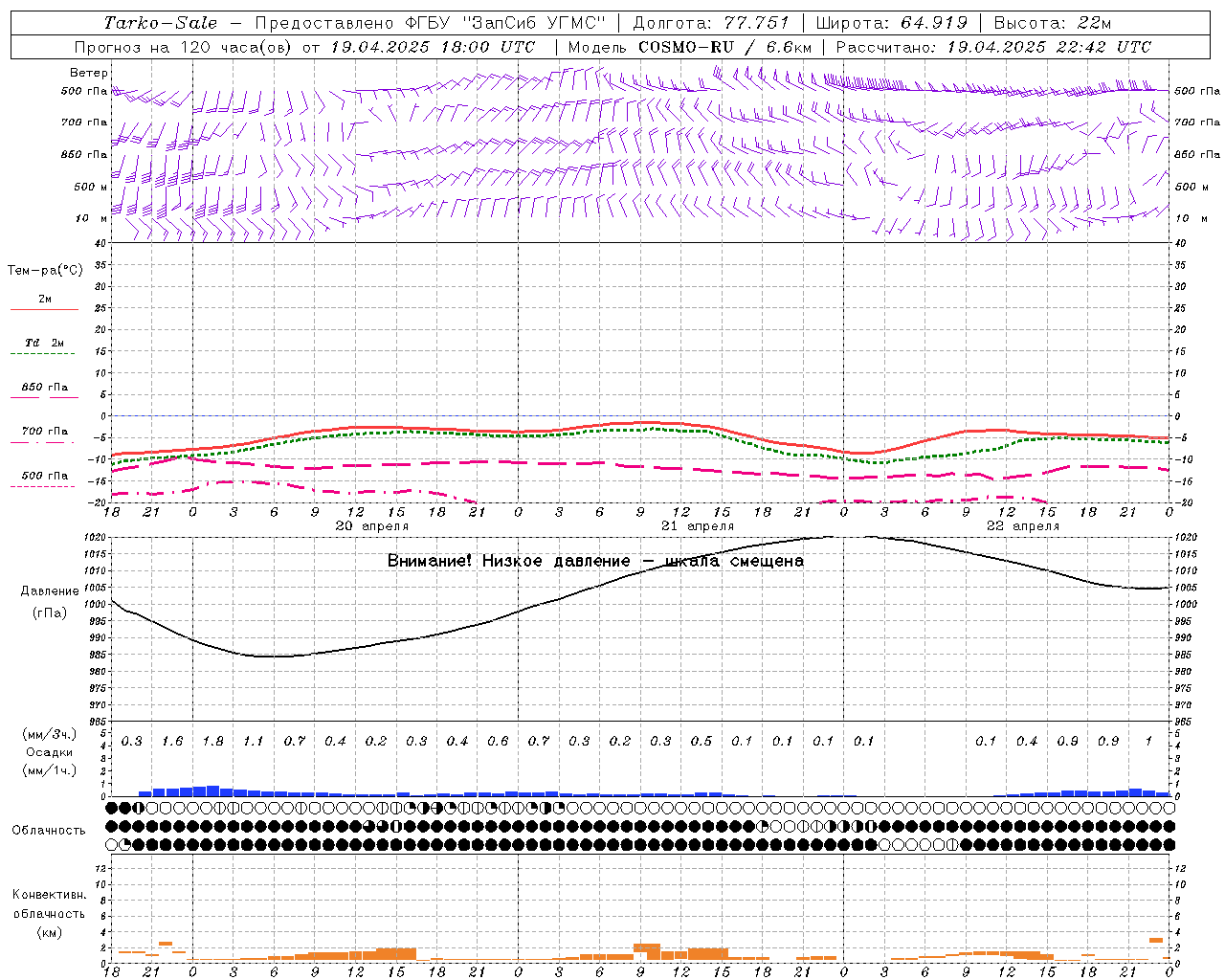Select the longitude value 'Долгота: 77.751'
The height and width of the screenshot is (980, 1225).
click(711, 23)
